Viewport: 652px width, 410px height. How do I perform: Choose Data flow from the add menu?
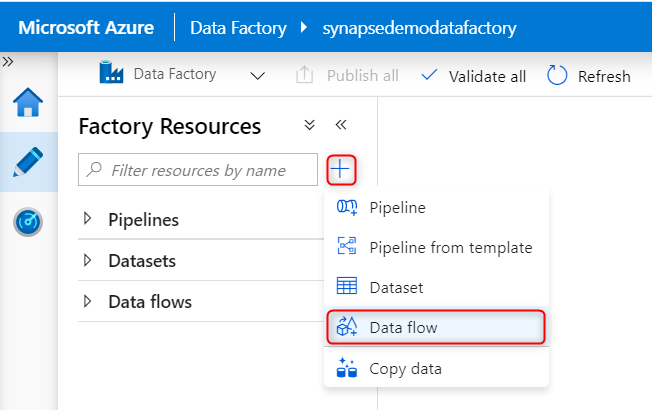(436, 327)
